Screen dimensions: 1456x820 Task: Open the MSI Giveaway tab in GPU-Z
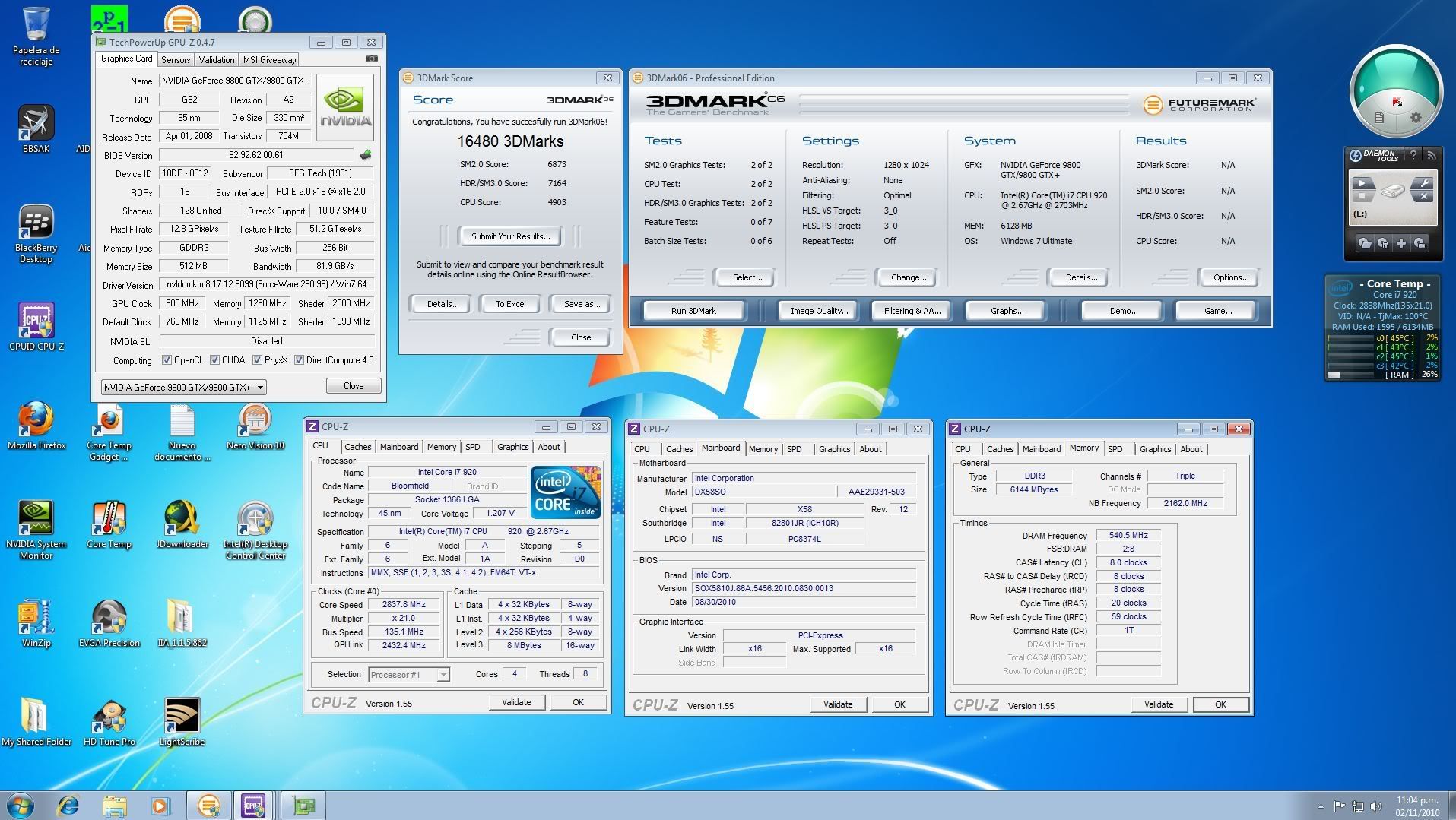click(x=269, y=60)
